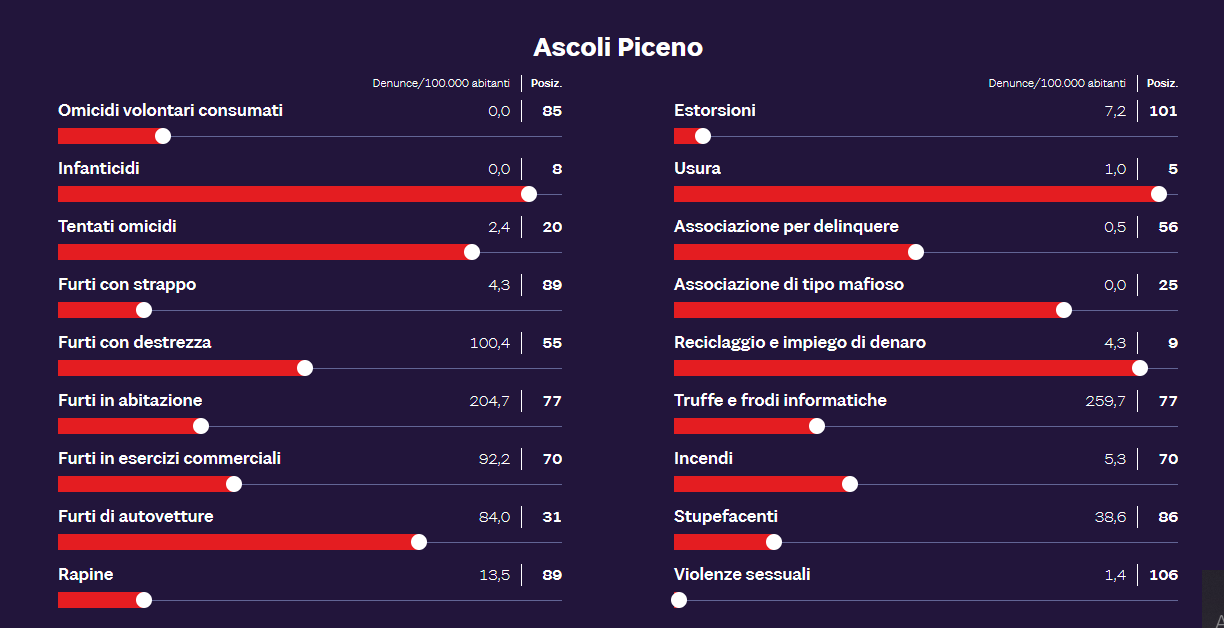The image size is (1224, 628).
Task: Click the Estorsioni slider handle
Action: pos(703,136)
